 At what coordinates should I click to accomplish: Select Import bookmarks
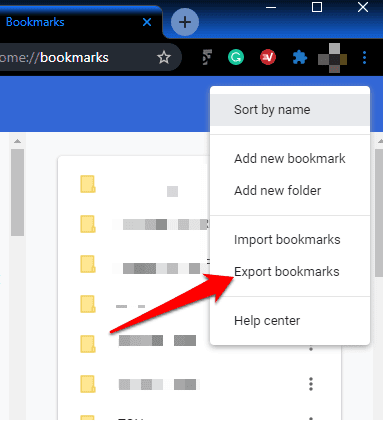[290, 240]
